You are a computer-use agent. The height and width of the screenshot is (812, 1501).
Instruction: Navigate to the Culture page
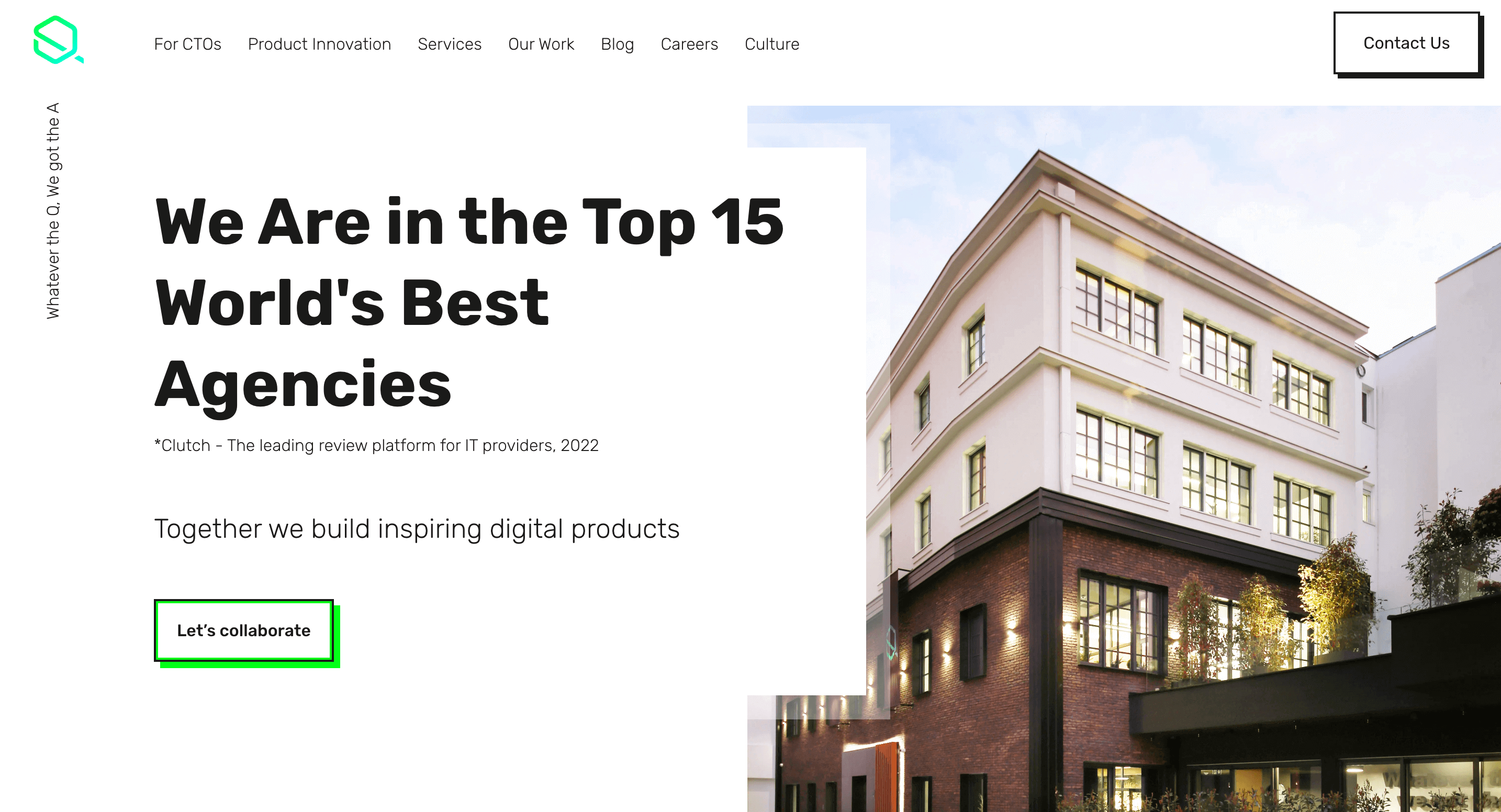pyautogui.click(x=771, y=44)
